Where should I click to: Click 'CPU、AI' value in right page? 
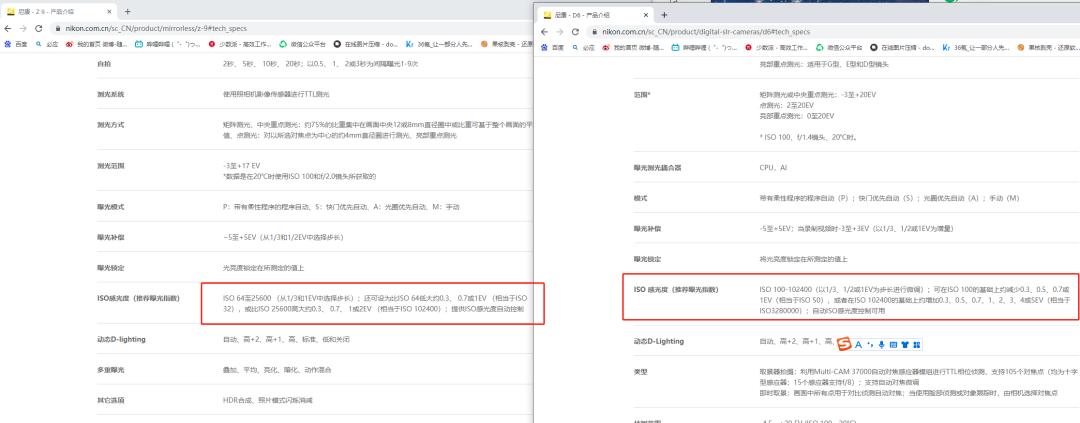tap(774, 167)
